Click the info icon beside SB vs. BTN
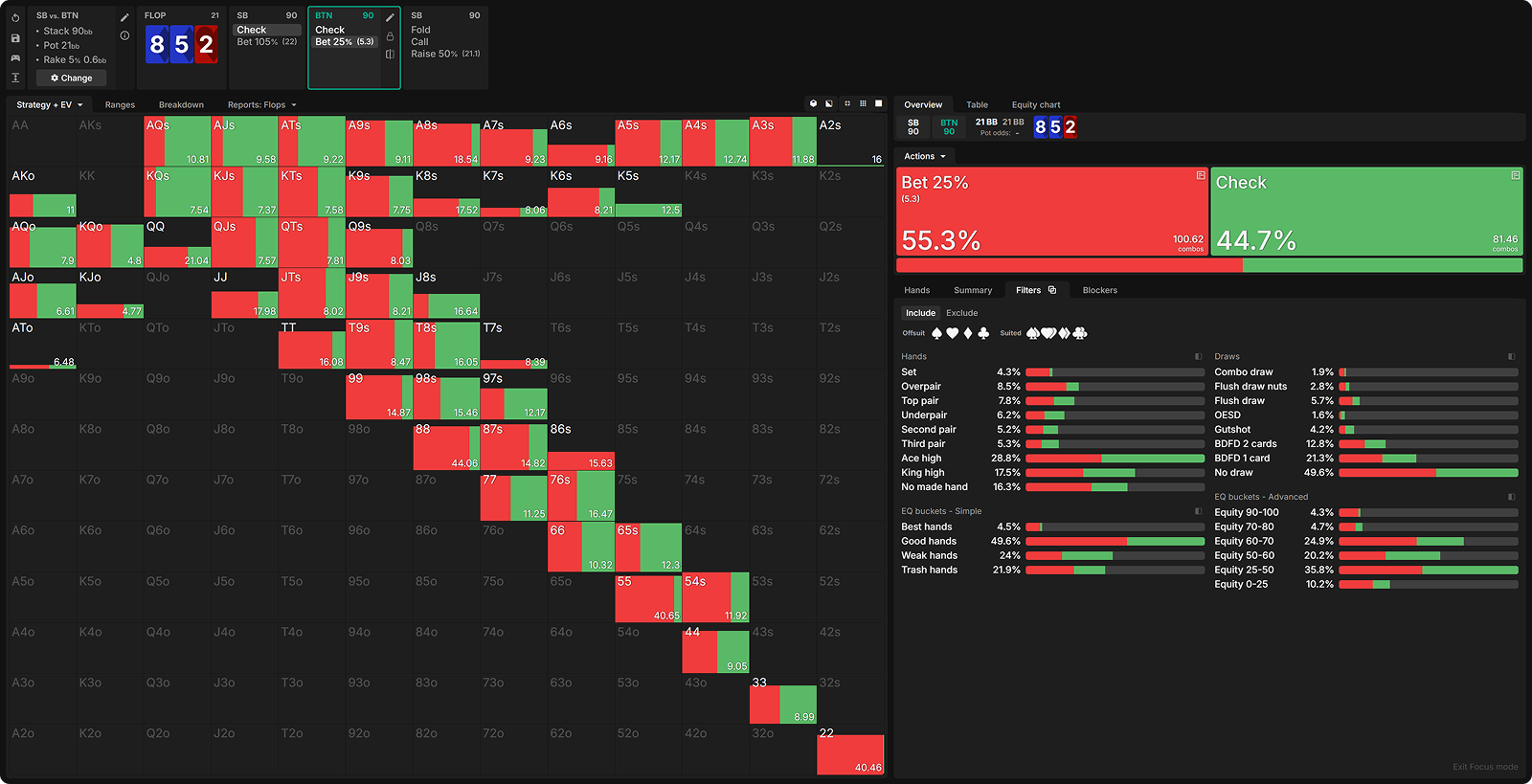This screenshot has width=1532, height=784. coord(124,35)
